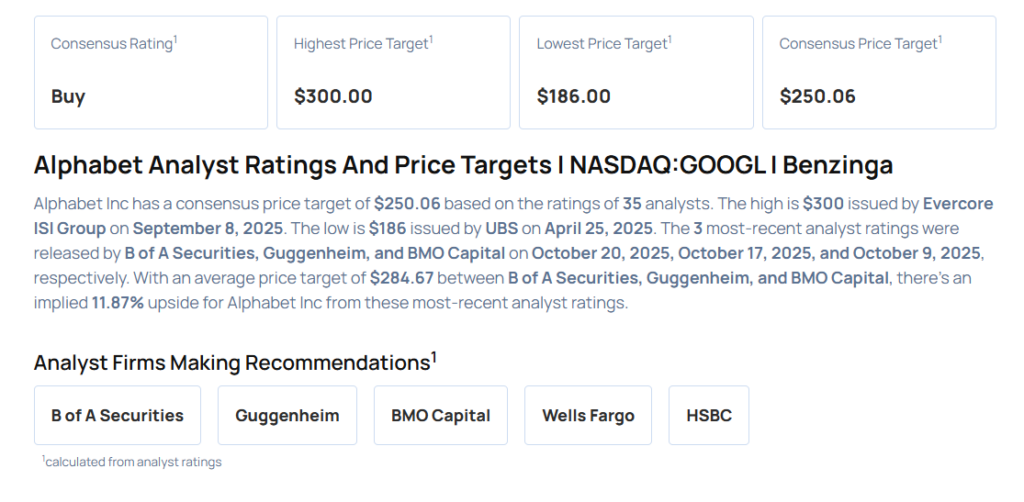The height and width of the screenshot is (502, 1024).
Task: Click the $300.00 highest target value
Action: pyautogui.click(x=333, y=97)
